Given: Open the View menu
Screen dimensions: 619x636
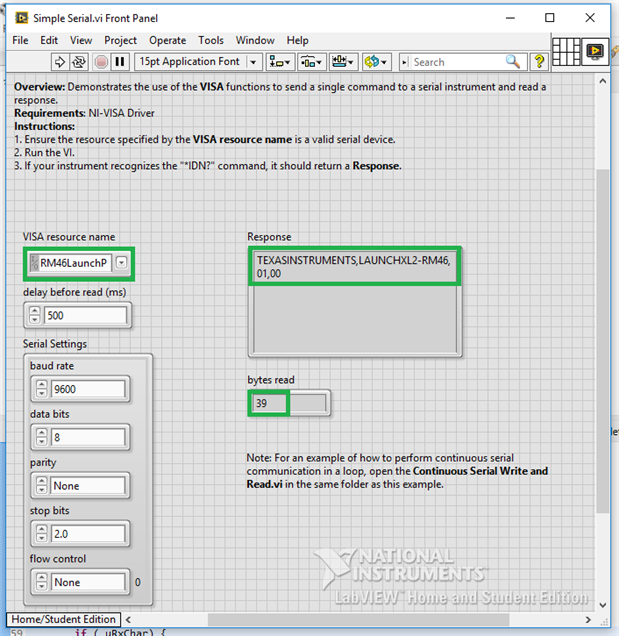Looking at the screenshot, I should click(x=81, y=41).
